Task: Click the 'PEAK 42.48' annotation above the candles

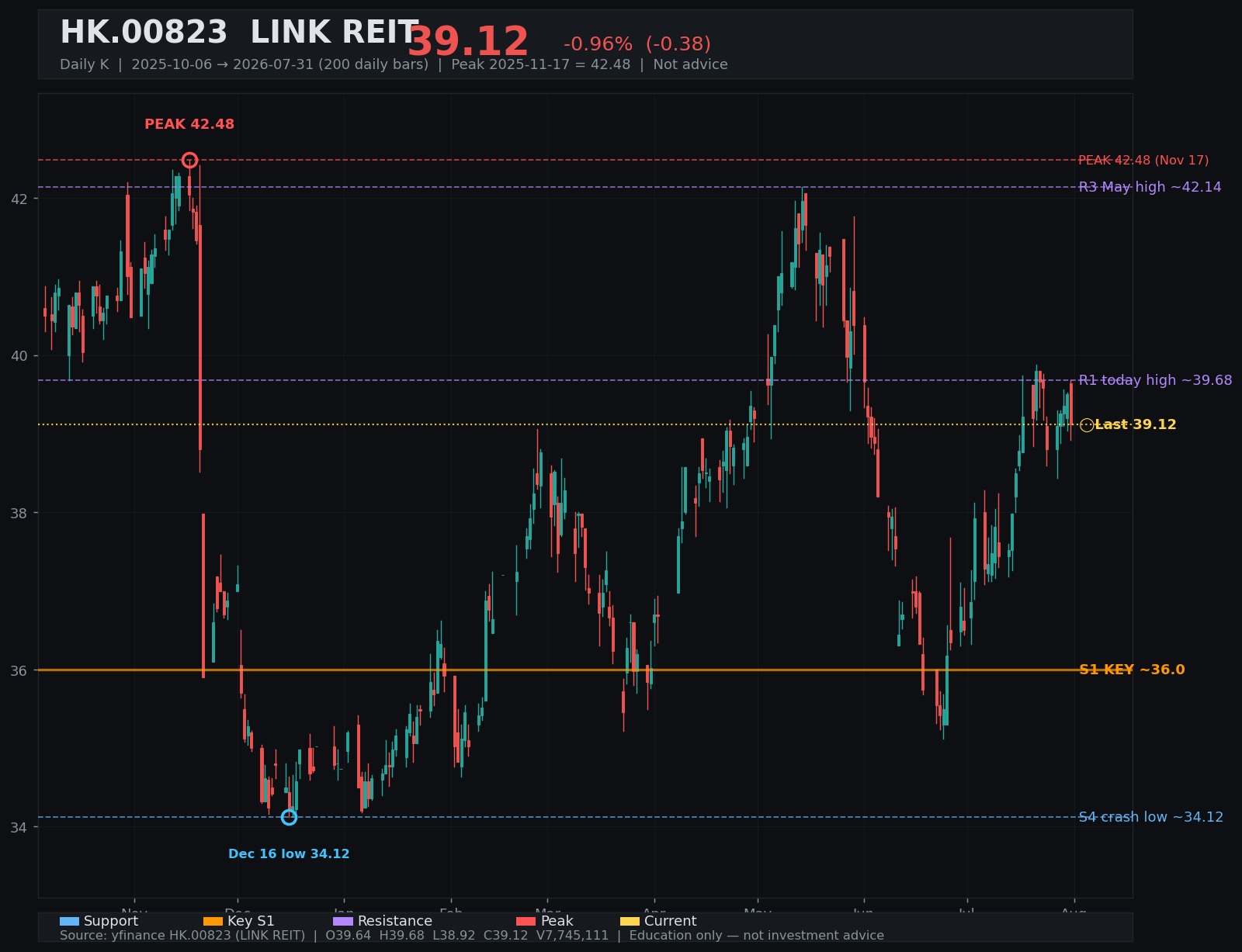Action: coord(189,124)
